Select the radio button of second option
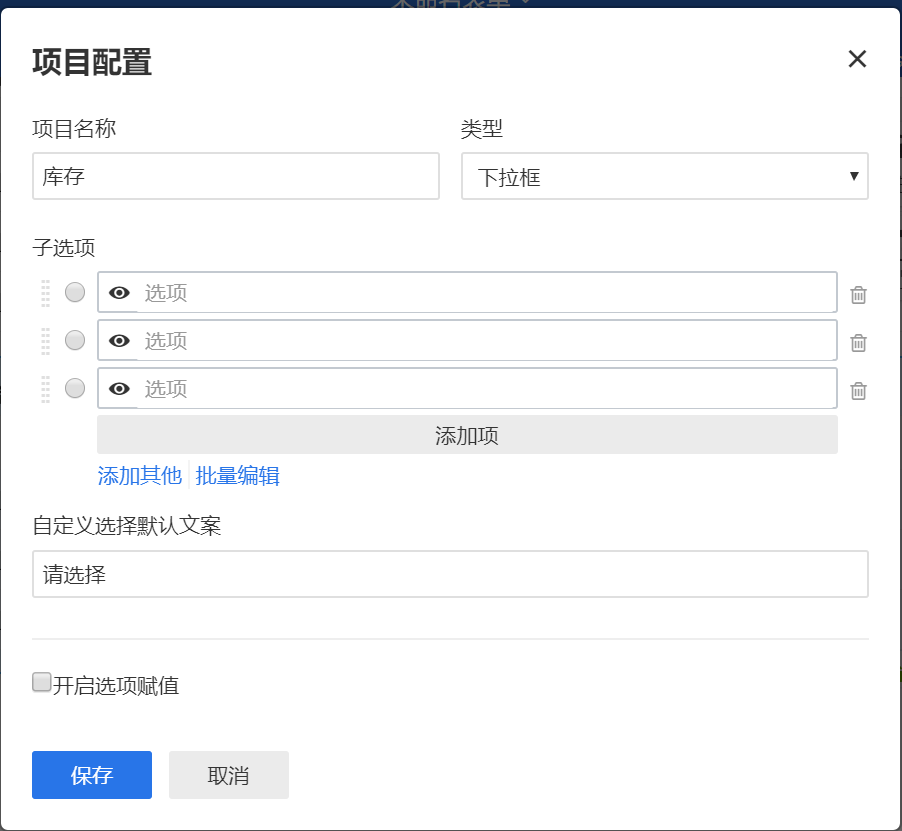This screenshot has width=902, height=831. coord(75,340)
